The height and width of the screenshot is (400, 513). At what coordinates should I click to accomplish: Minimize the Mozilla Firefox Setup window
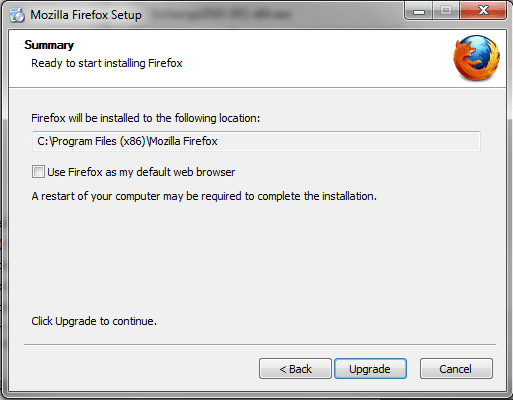click(x=419, y=12)
